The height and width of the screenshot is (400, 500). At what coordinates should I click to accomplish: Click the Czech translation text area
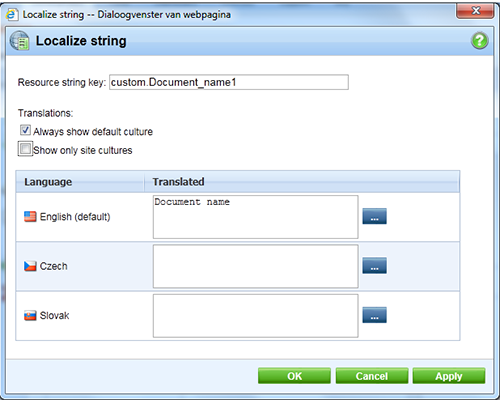[x=256, y=266]
